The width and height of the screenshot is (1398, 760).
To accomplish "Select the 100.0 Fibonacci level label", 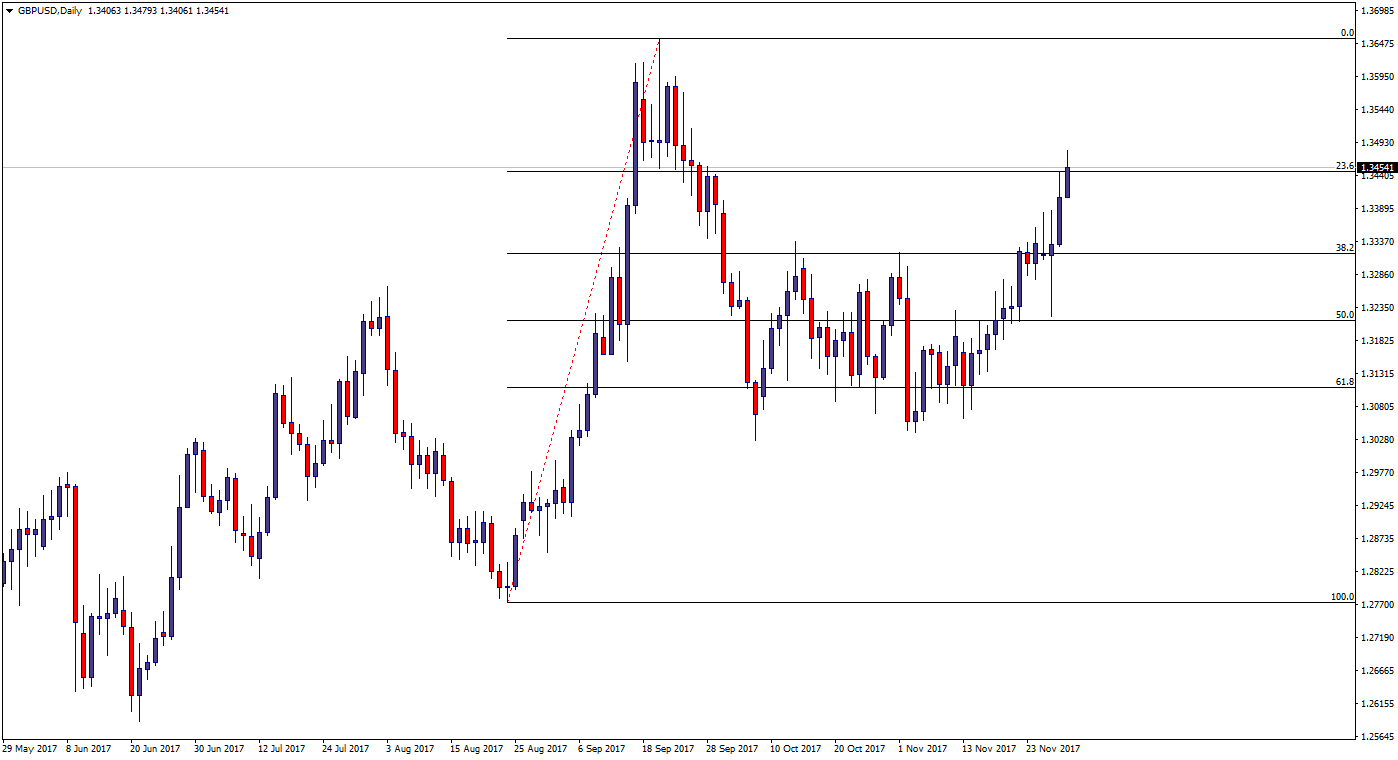I will click(x=1341, y=597).
